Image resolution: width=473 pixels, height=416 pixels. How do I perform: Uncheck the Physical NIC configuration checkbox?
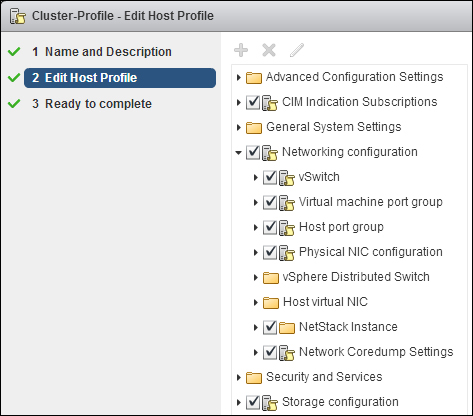coord(270,252)
